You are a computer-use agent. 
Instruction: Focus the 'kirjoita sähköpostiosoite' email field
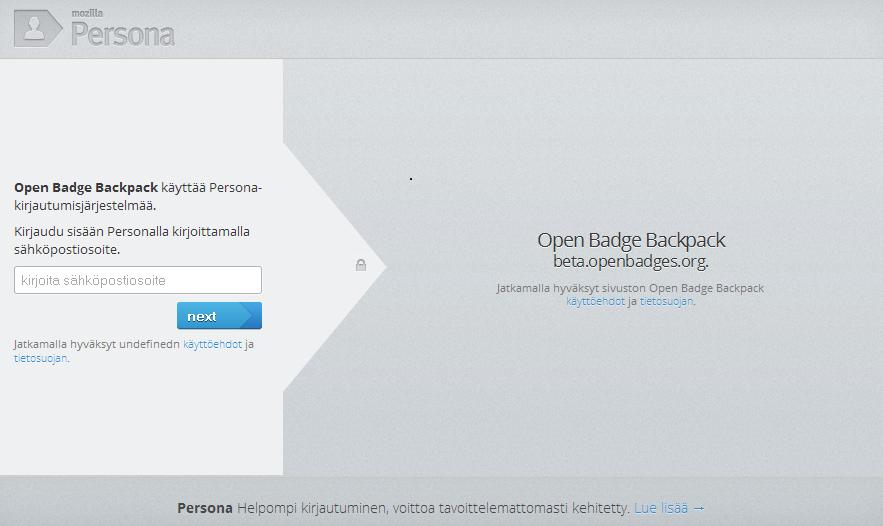click(138, 280)
